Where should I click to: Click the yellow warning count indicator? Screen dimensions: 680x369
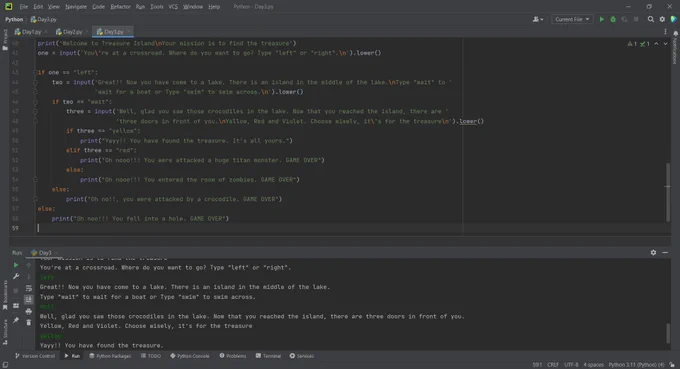click(x=632, y=44)
